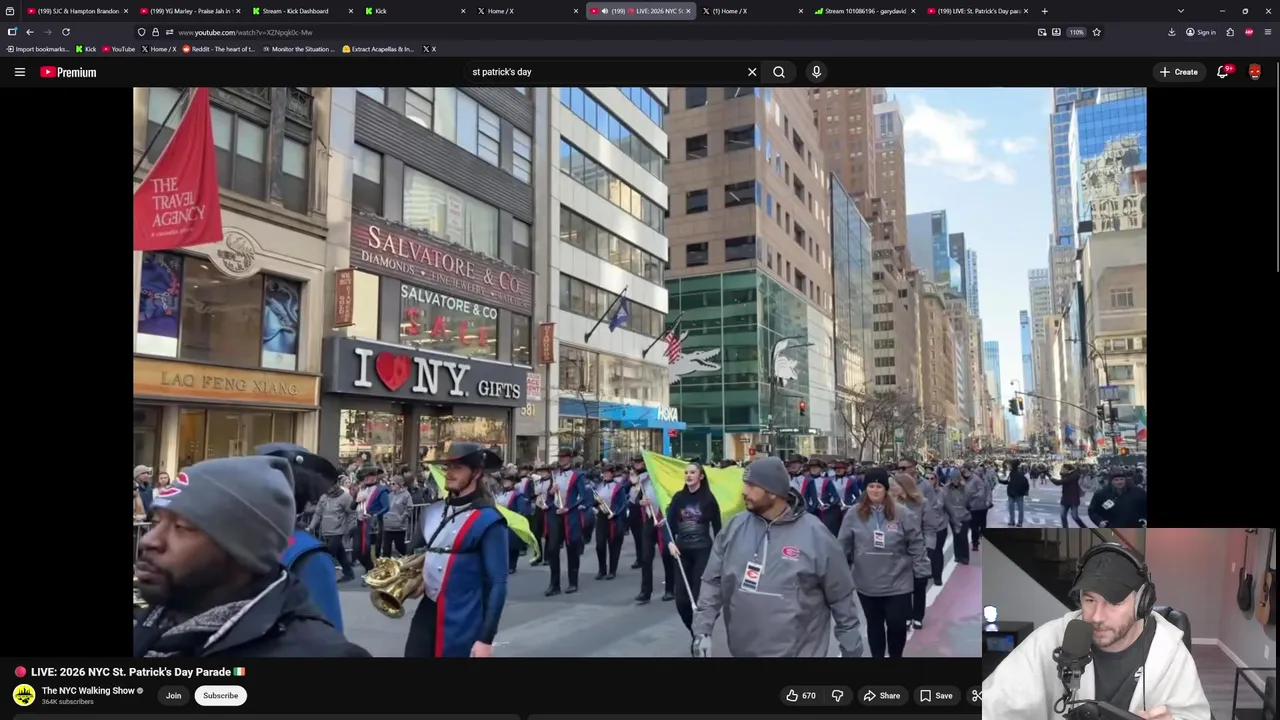This screenshot has width=1280, height=720.
Task: View site security padlock info
Action: pyautogui.click(x=155, y=32)
